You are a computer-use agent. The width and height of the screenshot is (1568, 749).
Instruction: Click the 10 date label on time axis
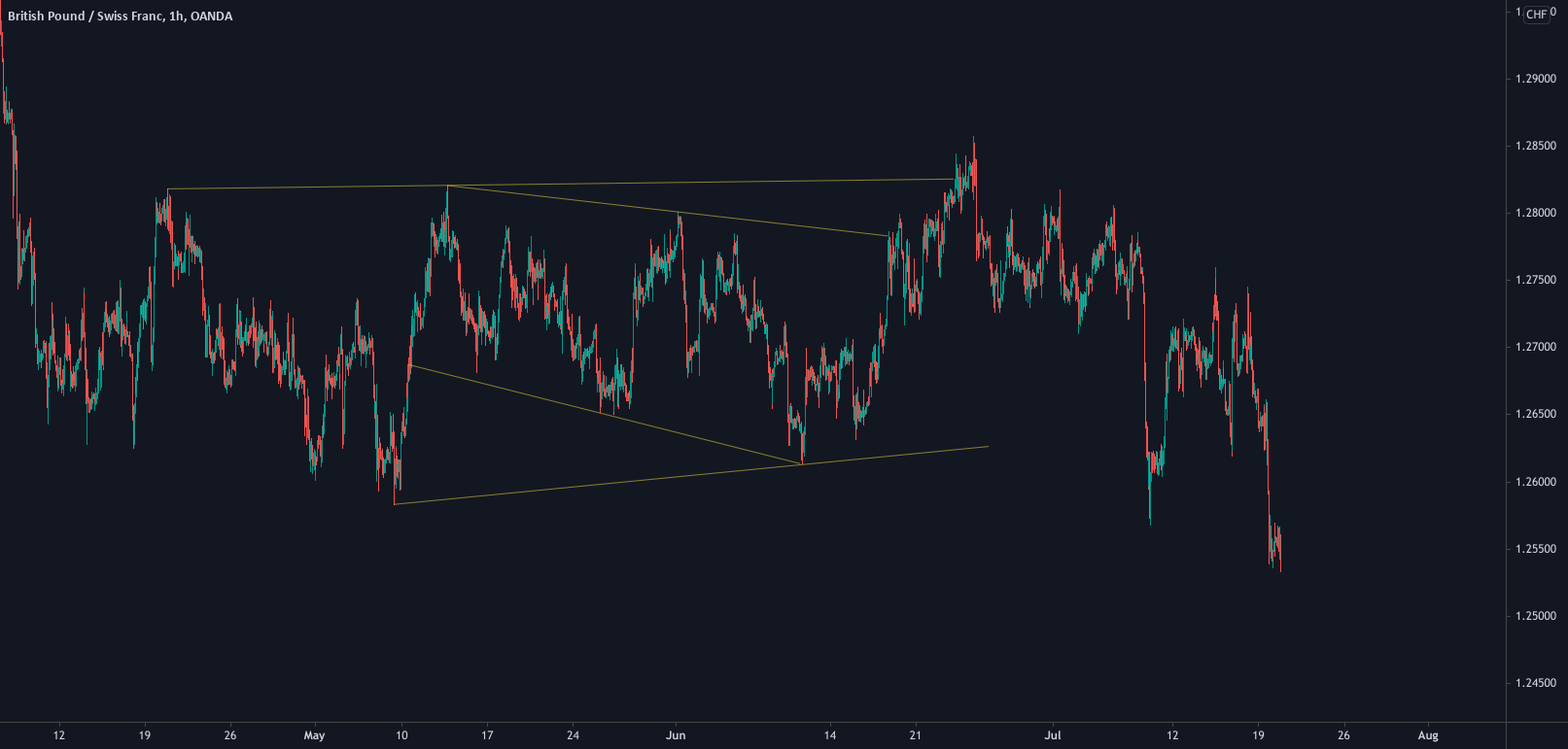[x=401, y=735]
